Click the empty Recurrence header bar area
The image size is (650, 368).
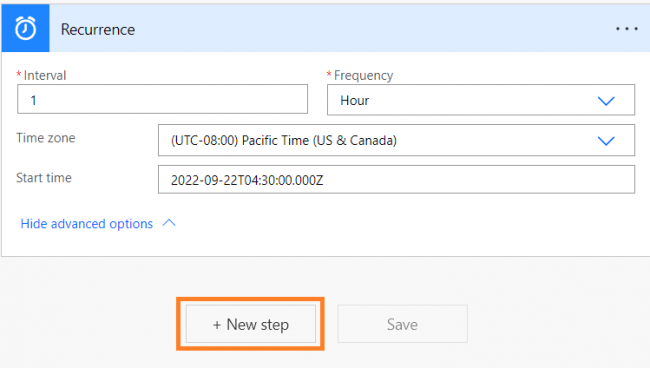373,29
